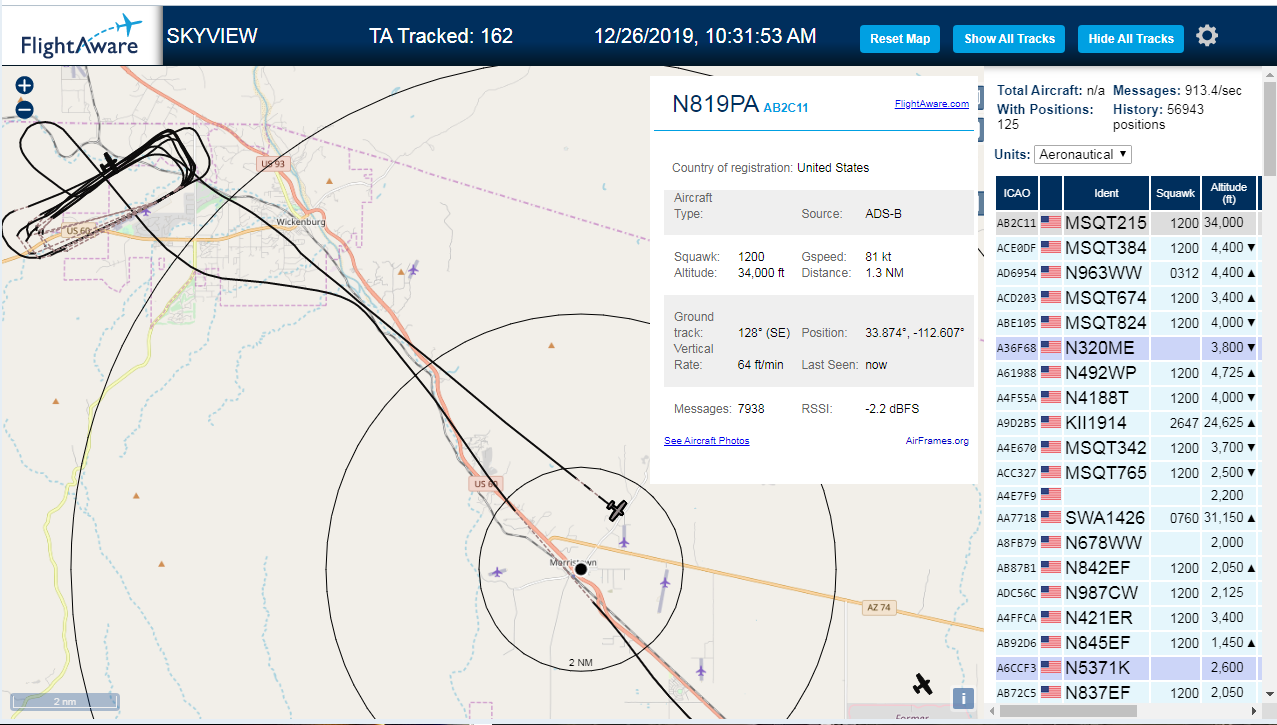Select the white aircraft icon near Morristown
This screenshot has width=1277, height=725.
pyautogui.click(x=617, y=510)
